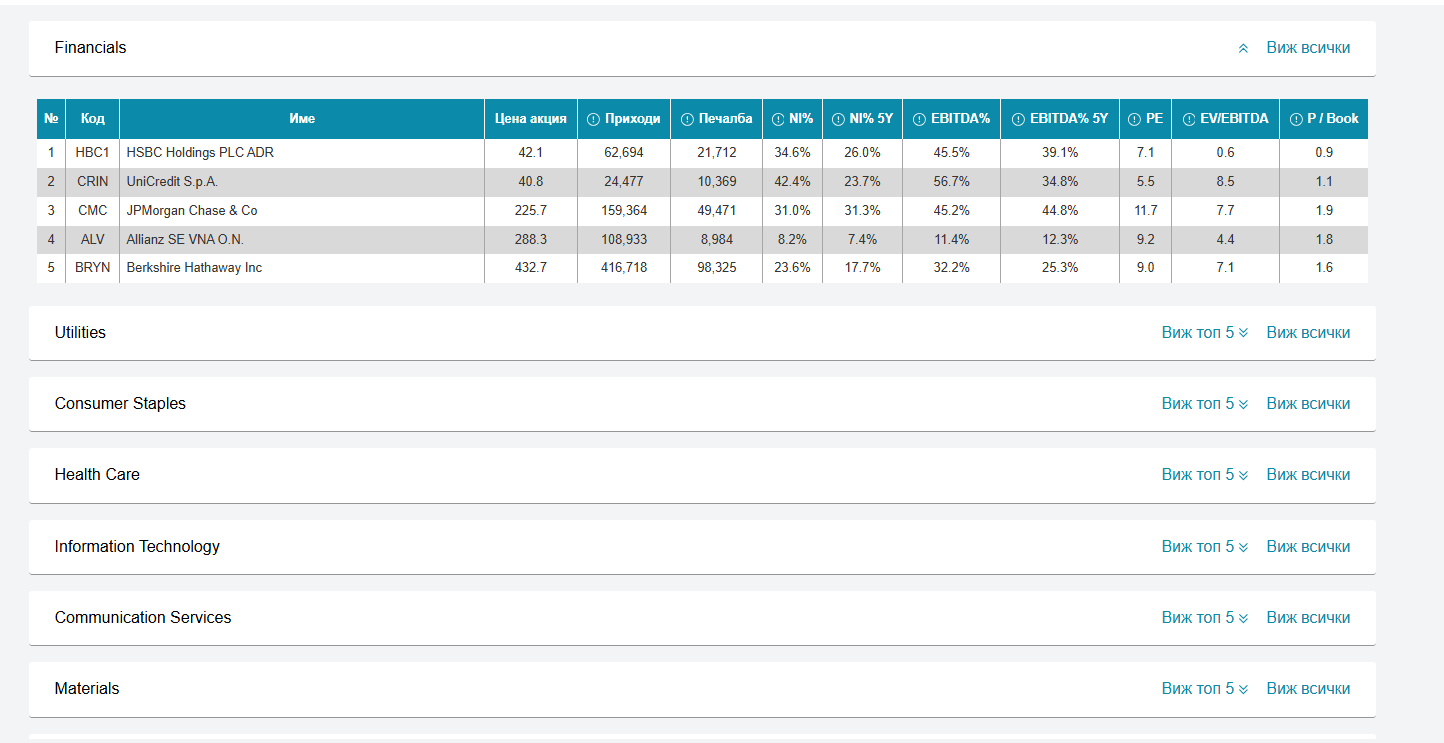Click share price 432.7 for Berkshire
The image size is (1444, 743).
(x=531, y=268)
